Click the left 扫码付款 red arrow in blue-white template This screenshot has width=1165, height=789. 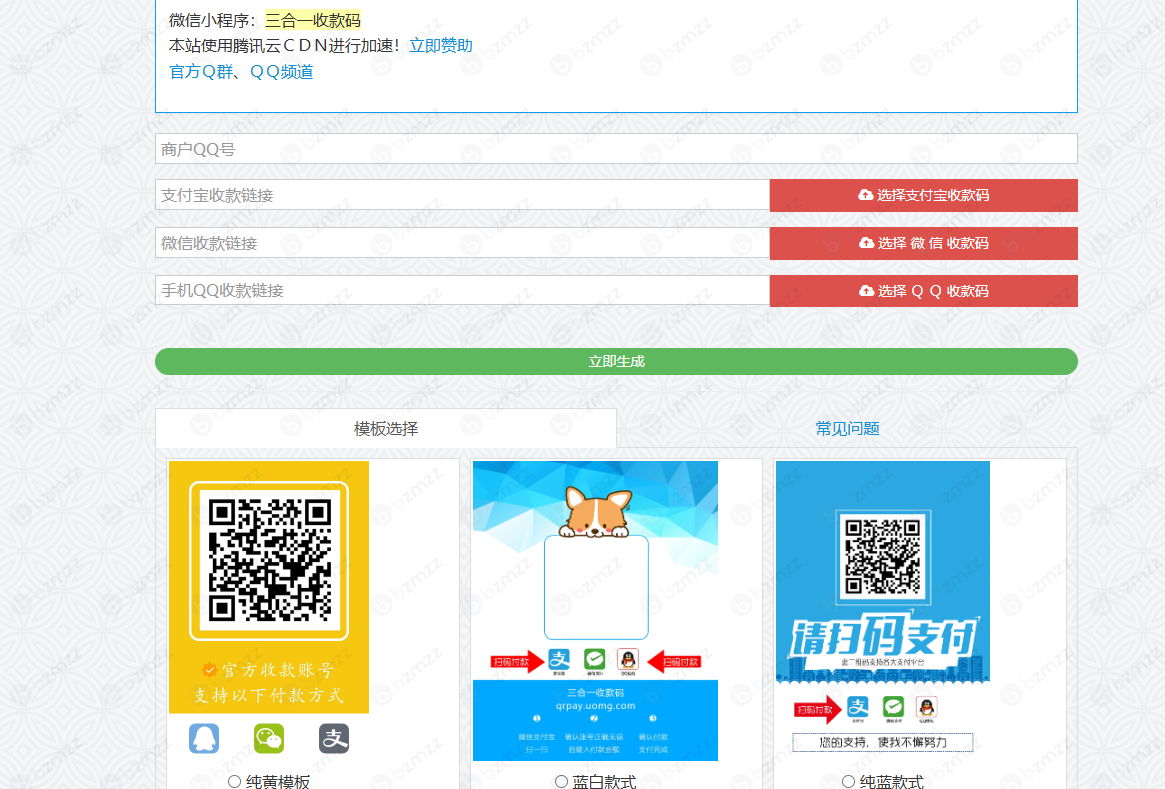pos(517,661)
